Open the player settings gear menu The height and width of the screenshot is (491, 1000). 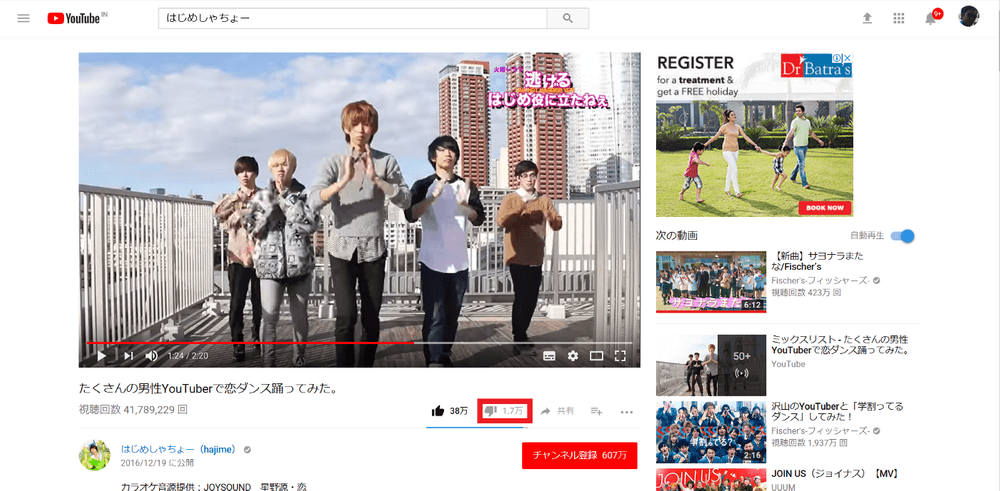click(x=573, y=355)
